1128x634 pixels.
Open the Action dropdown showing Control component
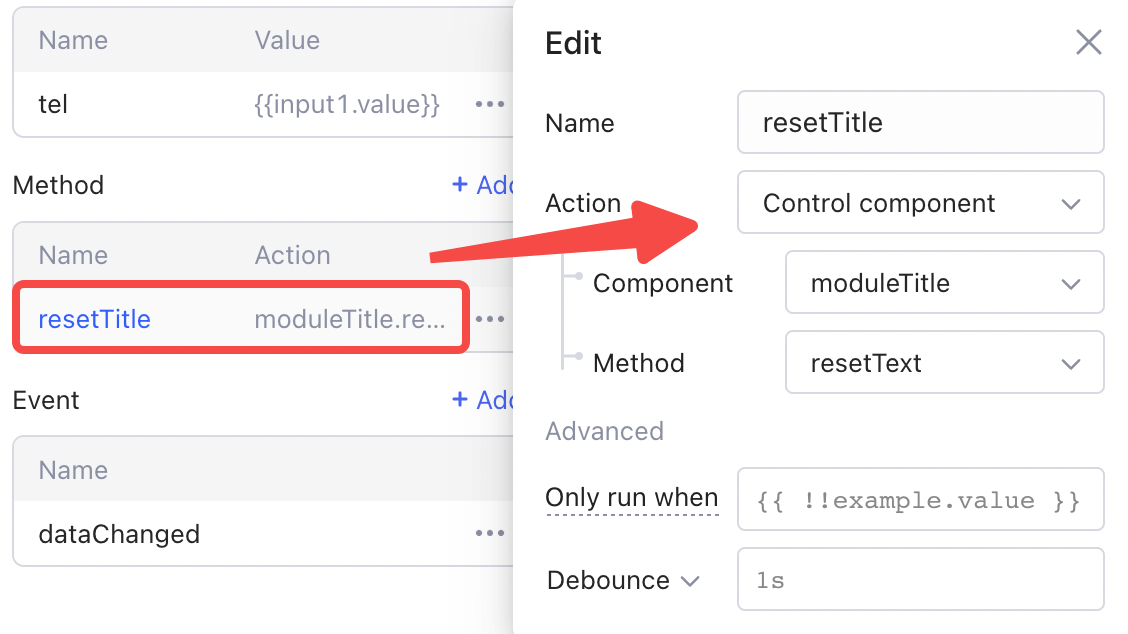tap(920, 204)
